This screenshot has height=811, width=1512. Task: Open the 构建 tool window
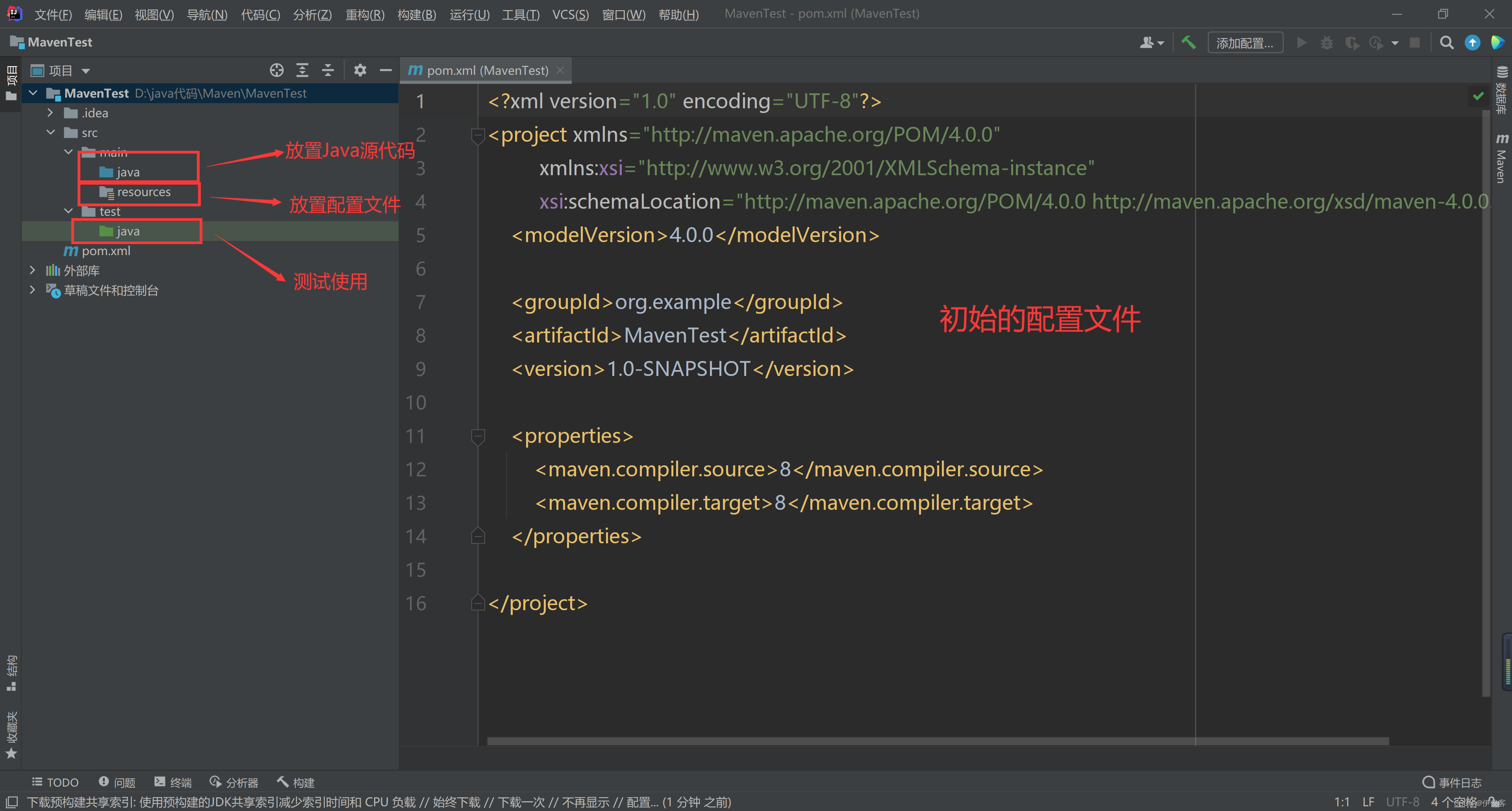coord(296,782)
